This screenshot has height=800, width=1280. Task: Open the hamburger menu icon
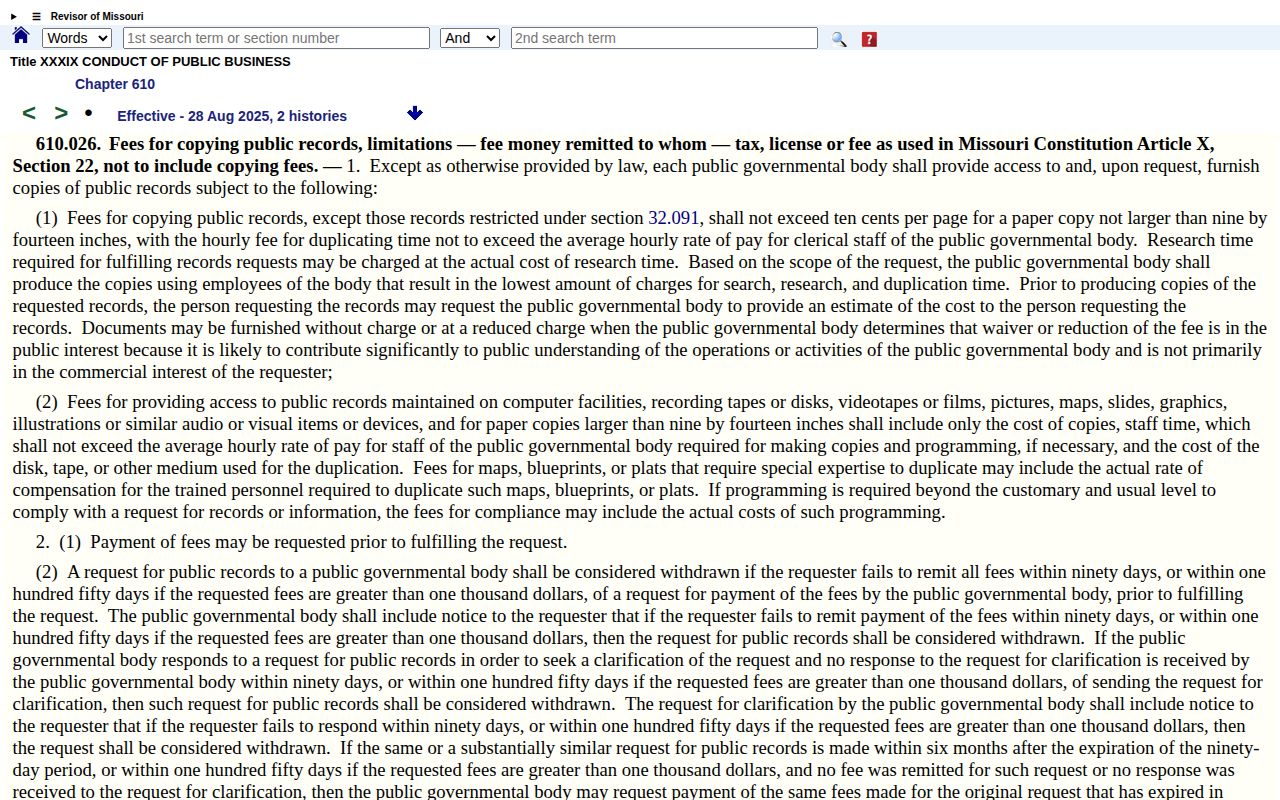37,16
